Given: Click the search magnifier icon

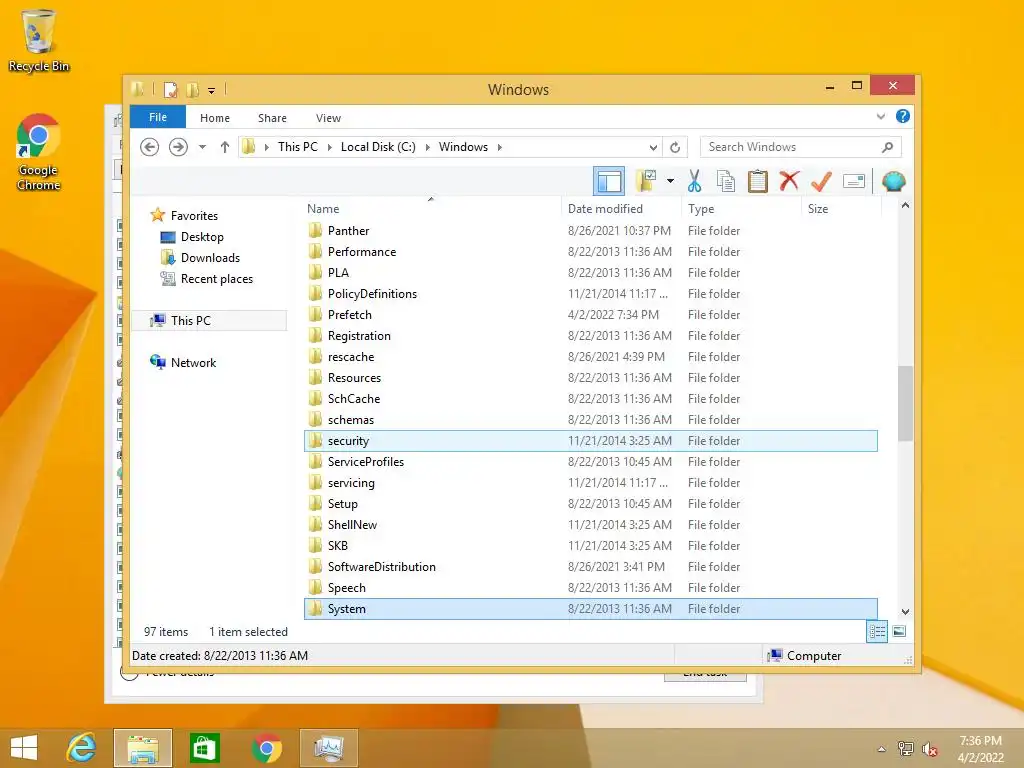Looking at the screenshot, I should pos(887,147).
